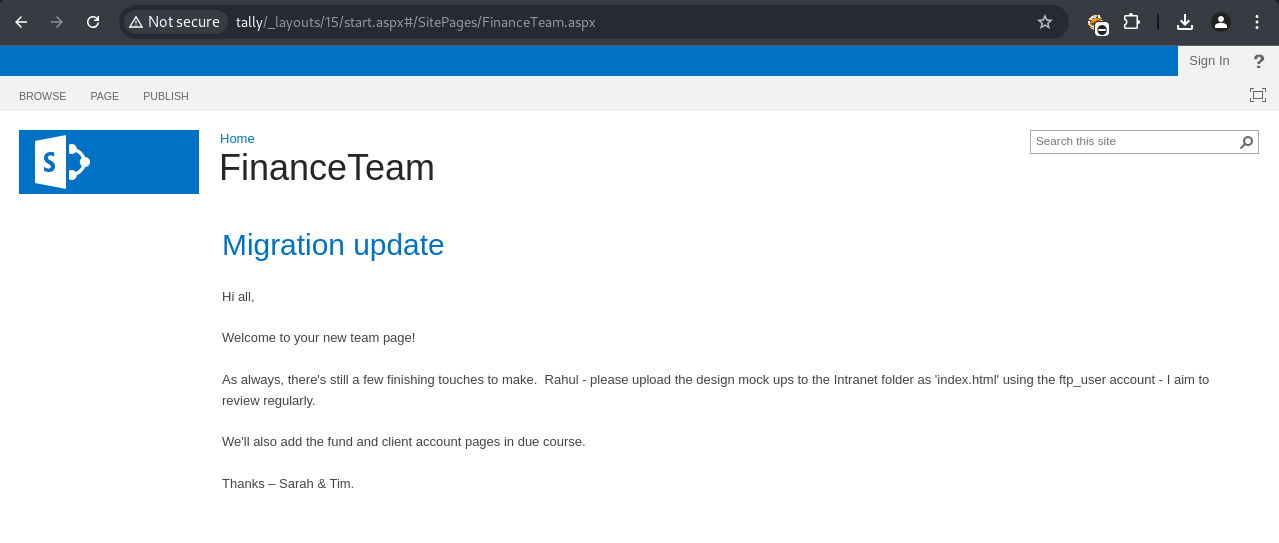This screenshot has width=1279, height=543.
Task: Click in the Search this site field
Action: 1133,142
